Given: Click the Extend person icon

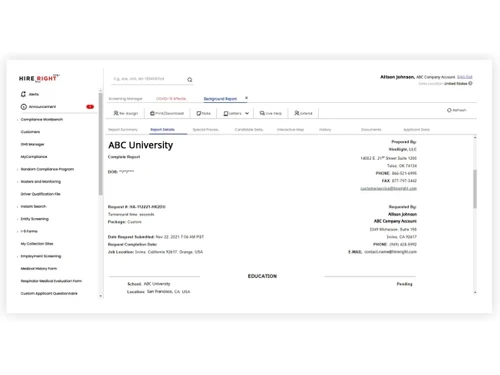Looking at the screenshot, I should point(297,113).
